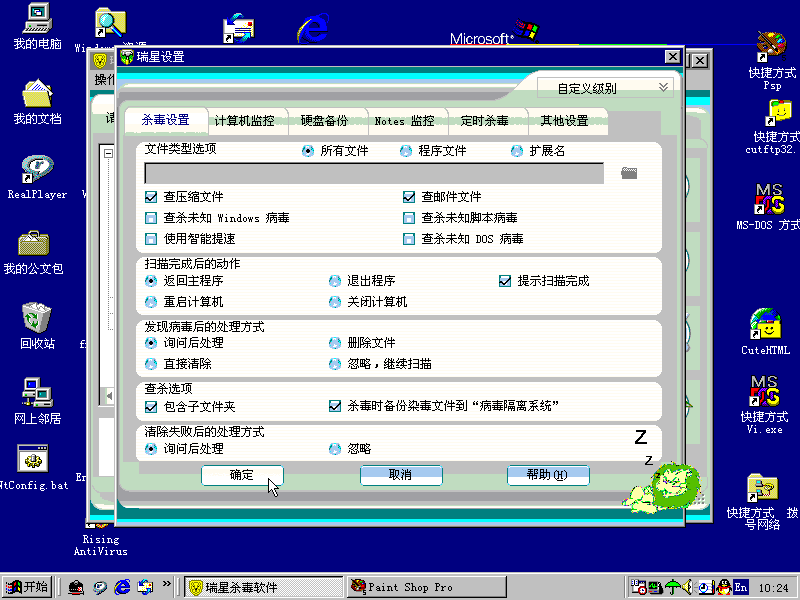Enable 查杀未知脚本病毒 checkbox
Viewport: 800px width, 600px height.
(x=409, y=218)
